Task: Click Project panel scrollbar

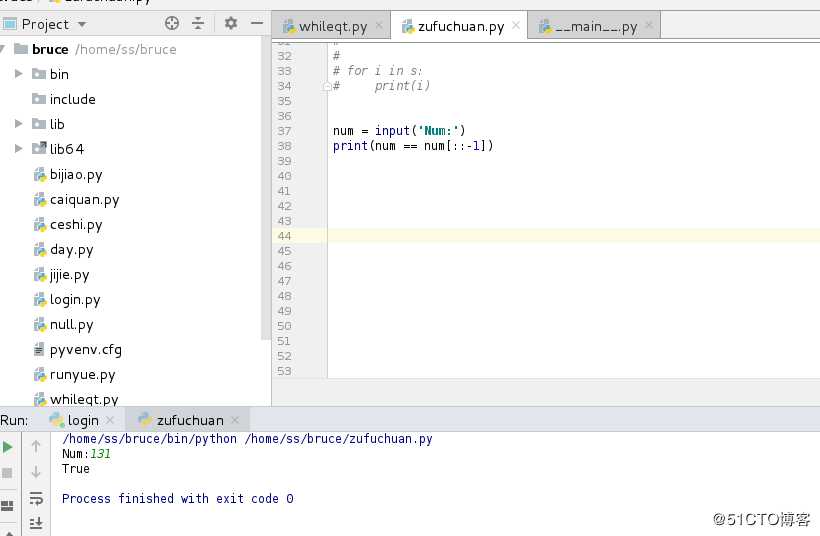Action: tap(265, 188)
